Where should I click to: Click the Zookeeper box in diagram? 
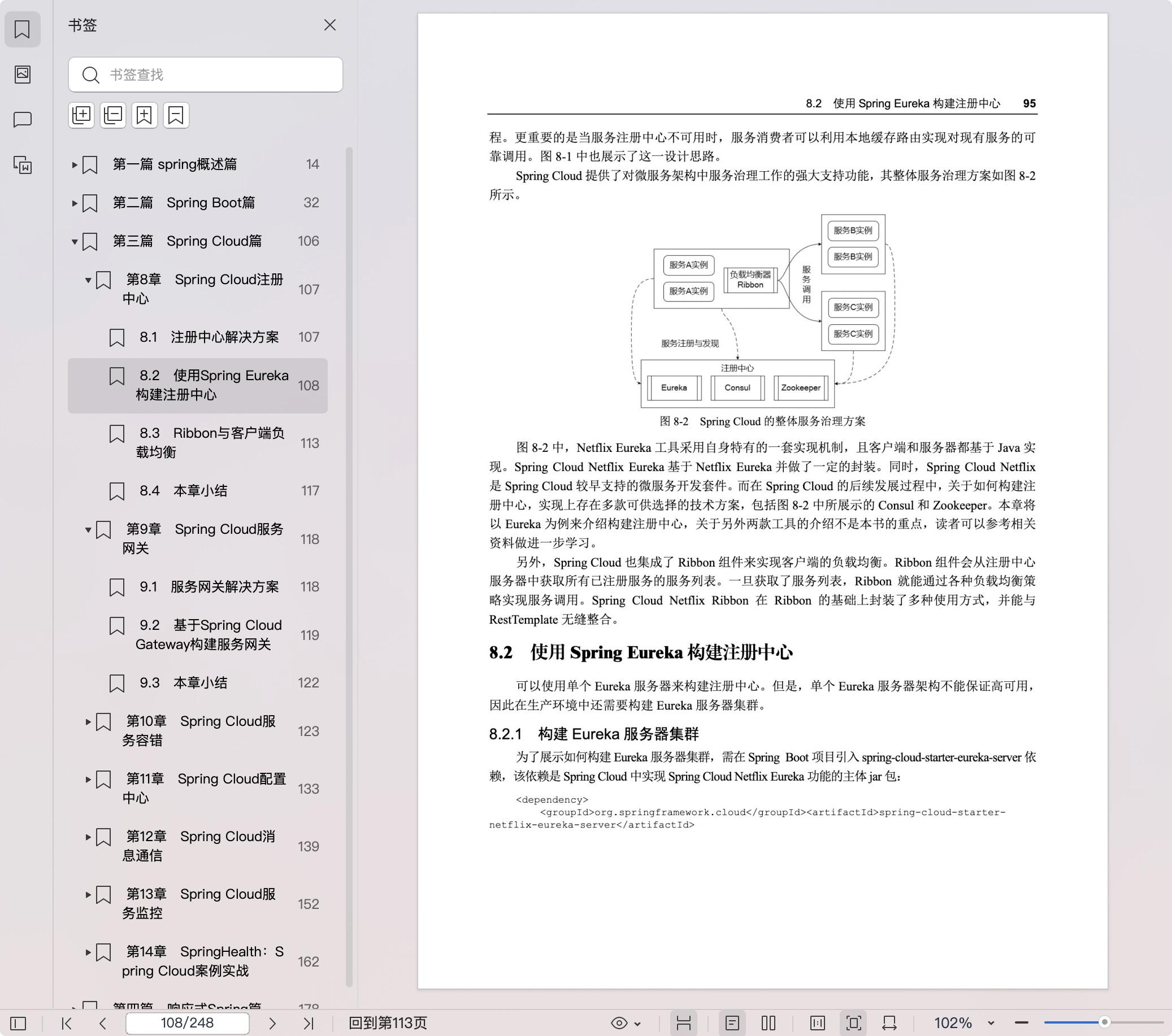800,388
